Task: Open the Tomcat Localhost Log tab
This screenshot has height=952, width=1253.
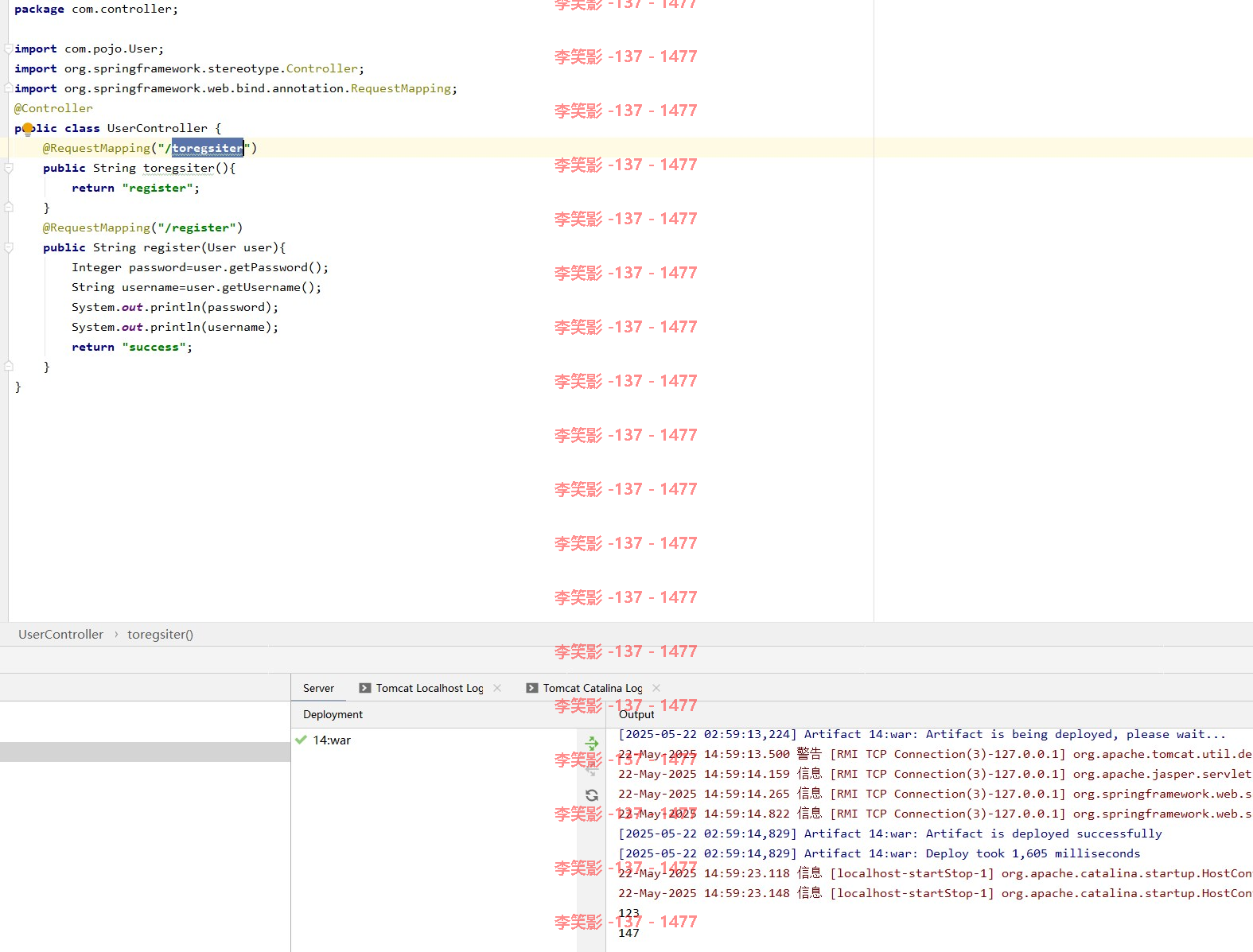Action: tap(430, 688)
